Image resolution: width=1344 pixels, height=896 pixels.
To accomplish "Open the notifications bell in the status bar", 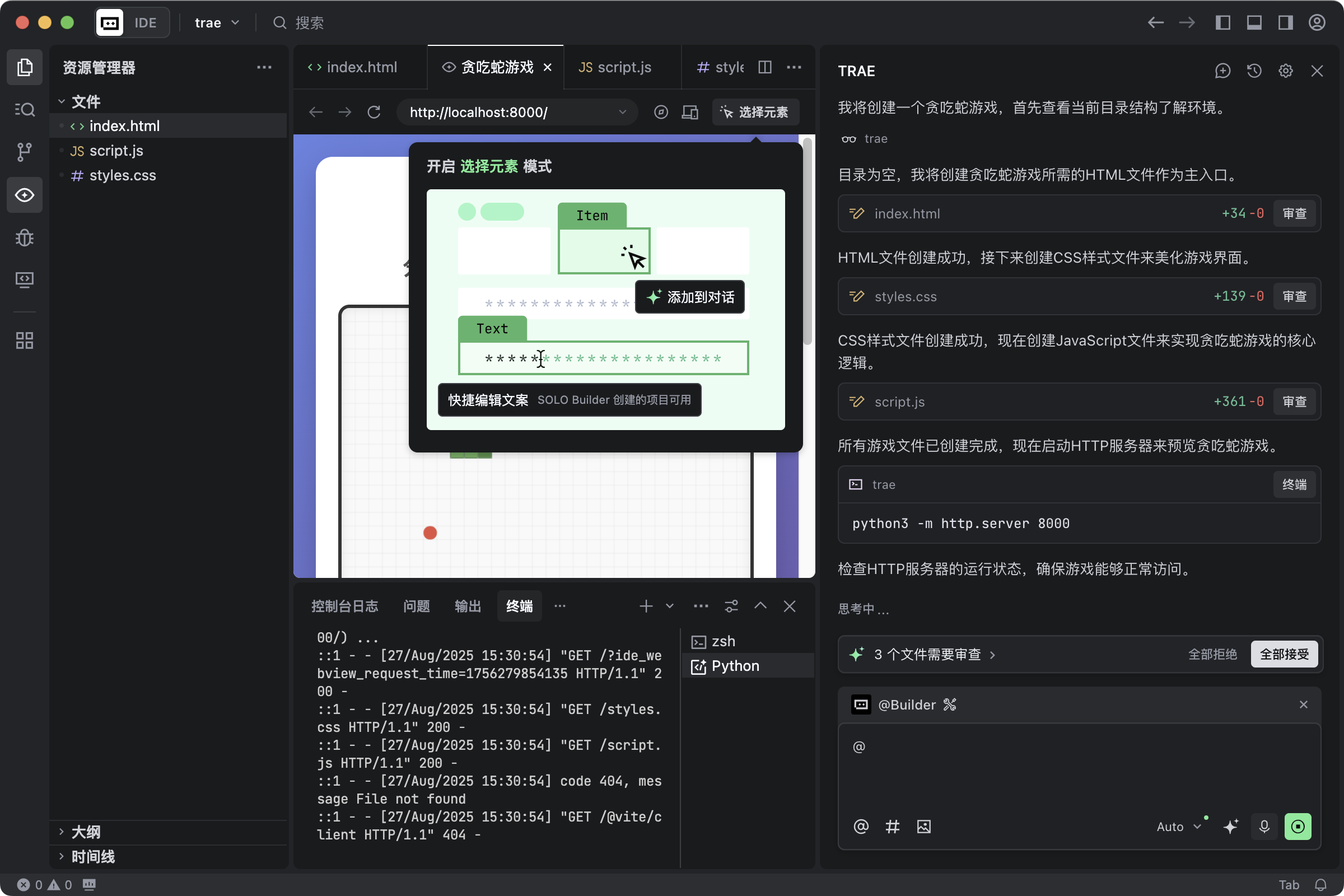I will point(1320,885).
